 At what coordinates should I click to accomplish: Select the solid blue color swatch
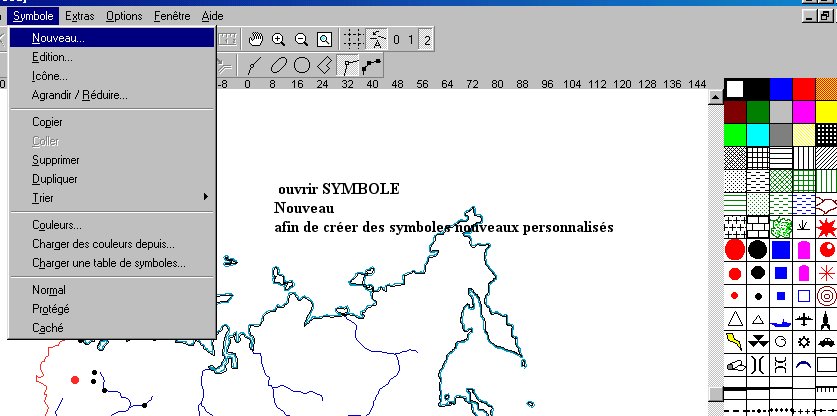click(x=780, y=89)
